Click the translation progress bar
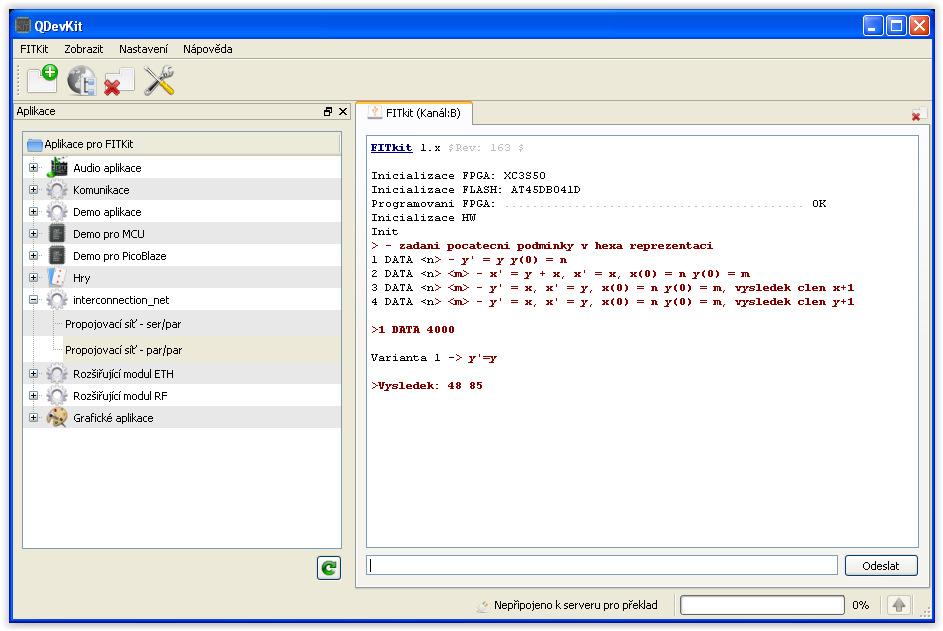The height and width of the screenshot is (631, 943). point(763,605)
